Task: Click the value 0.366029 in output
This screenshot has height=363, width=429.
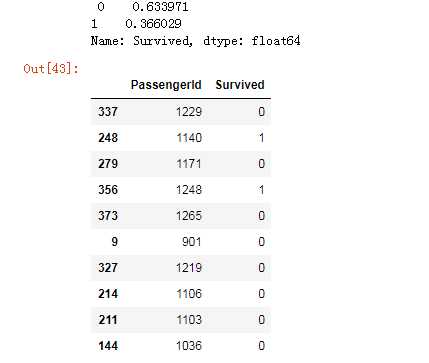Action: [x=153, y=24]
